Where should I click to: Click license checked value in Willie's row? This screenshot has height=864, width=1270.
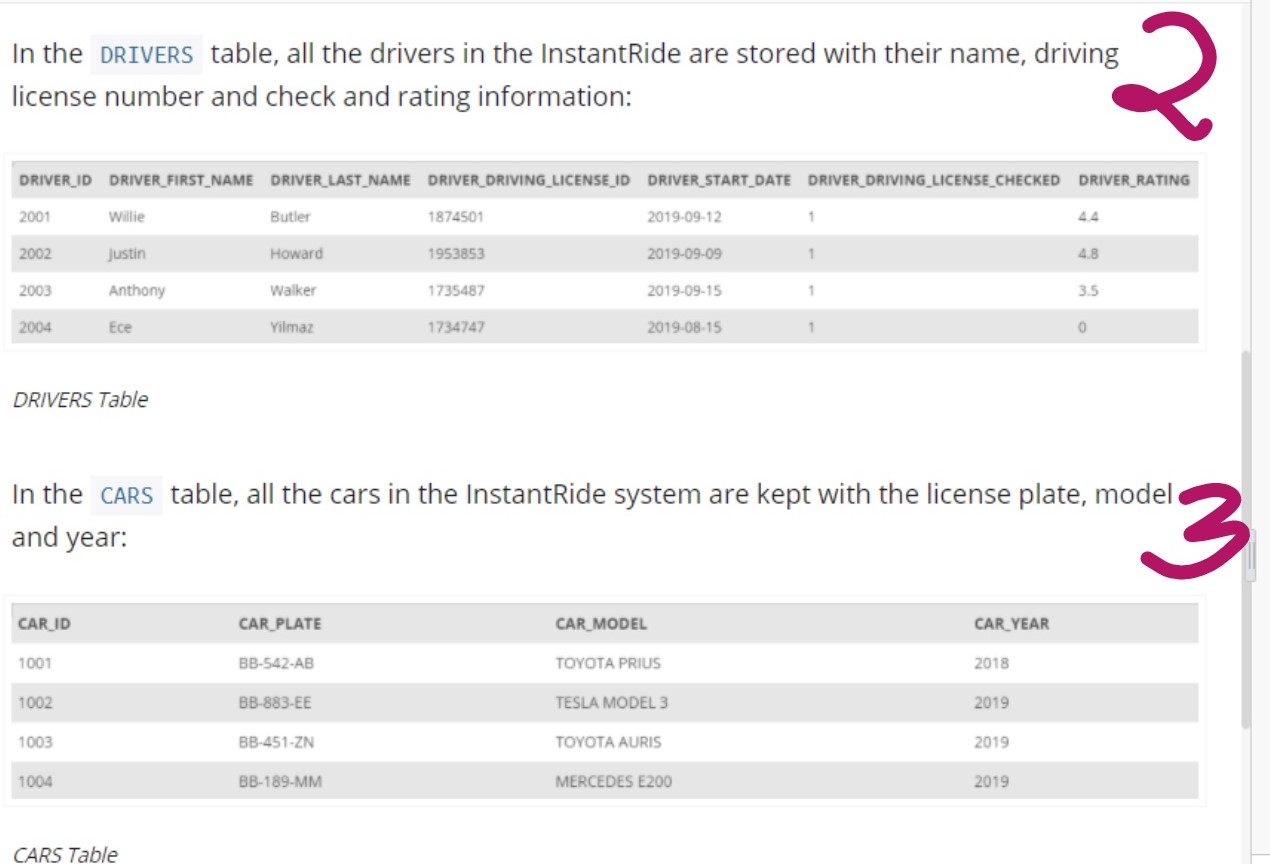(x=812, y=217)
